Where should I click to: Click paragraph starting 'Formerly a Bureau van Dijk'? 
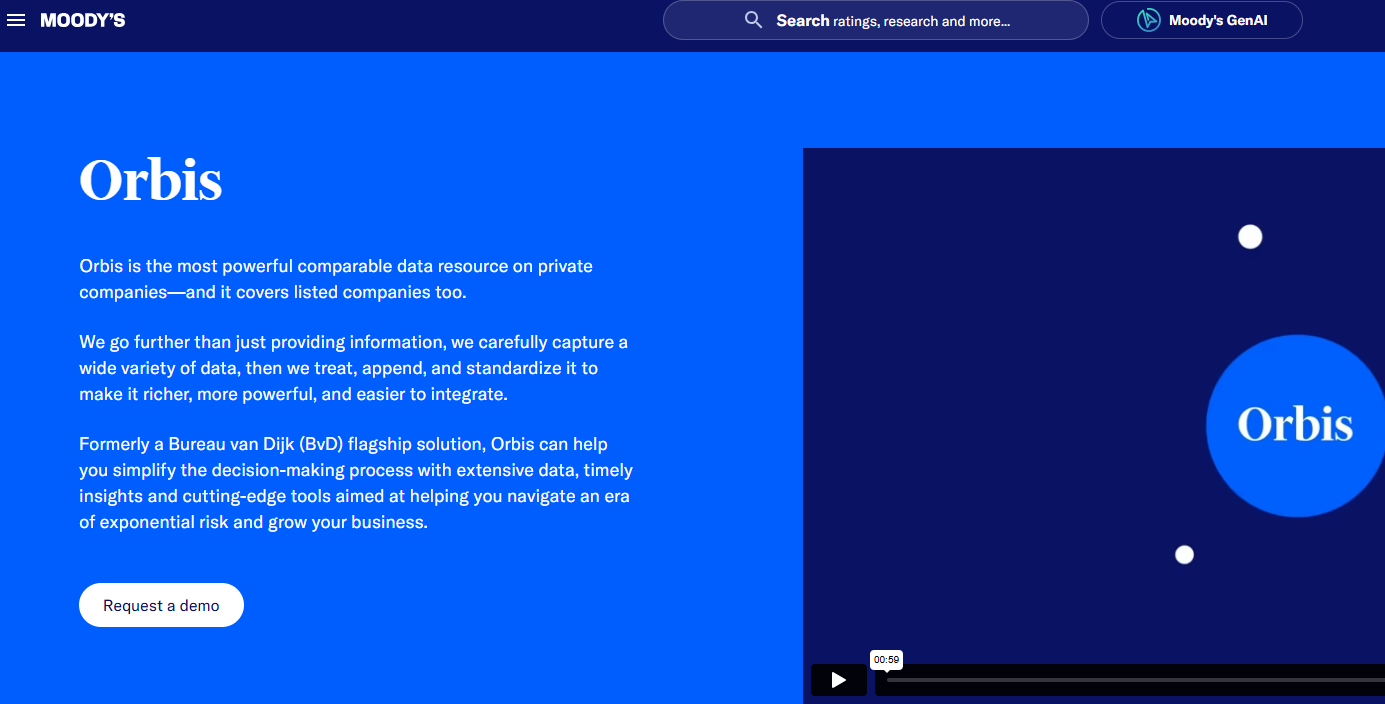pyautogui.click(x=356, y=483)
